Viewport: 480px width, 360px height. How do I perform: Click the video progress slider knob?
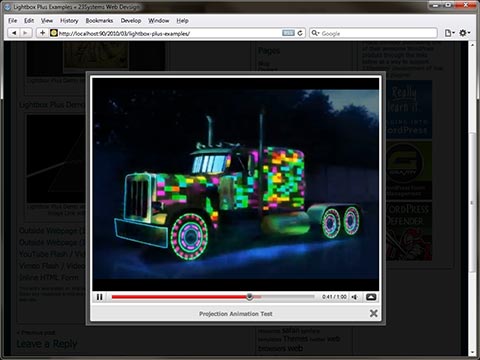249,296
